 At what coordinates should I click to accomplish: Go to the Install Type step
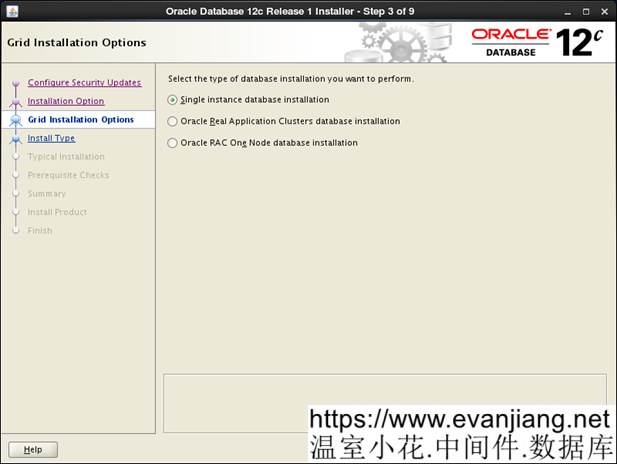[x=51, y=139]
